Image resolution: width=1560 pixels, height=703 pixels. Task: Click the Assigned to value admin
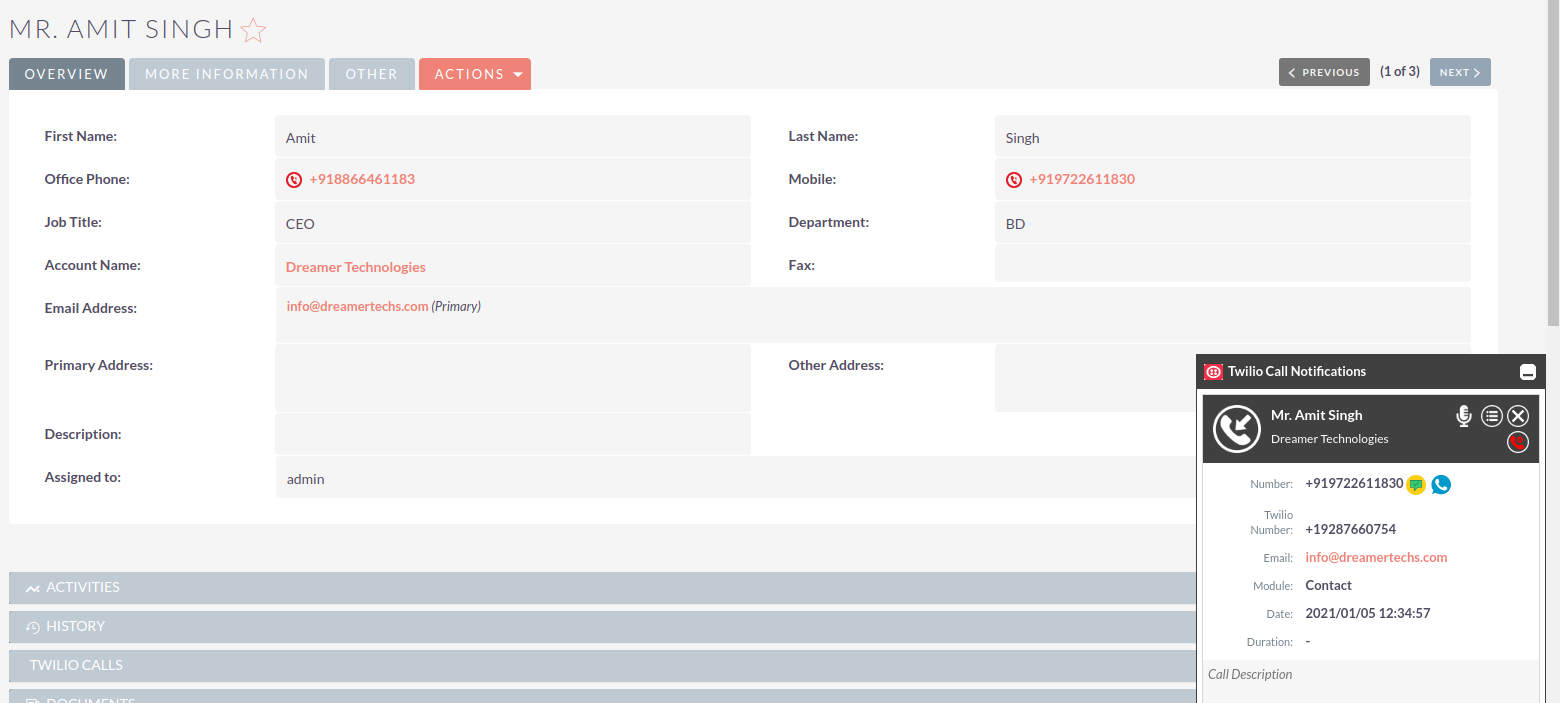click(x=306, y=479)
